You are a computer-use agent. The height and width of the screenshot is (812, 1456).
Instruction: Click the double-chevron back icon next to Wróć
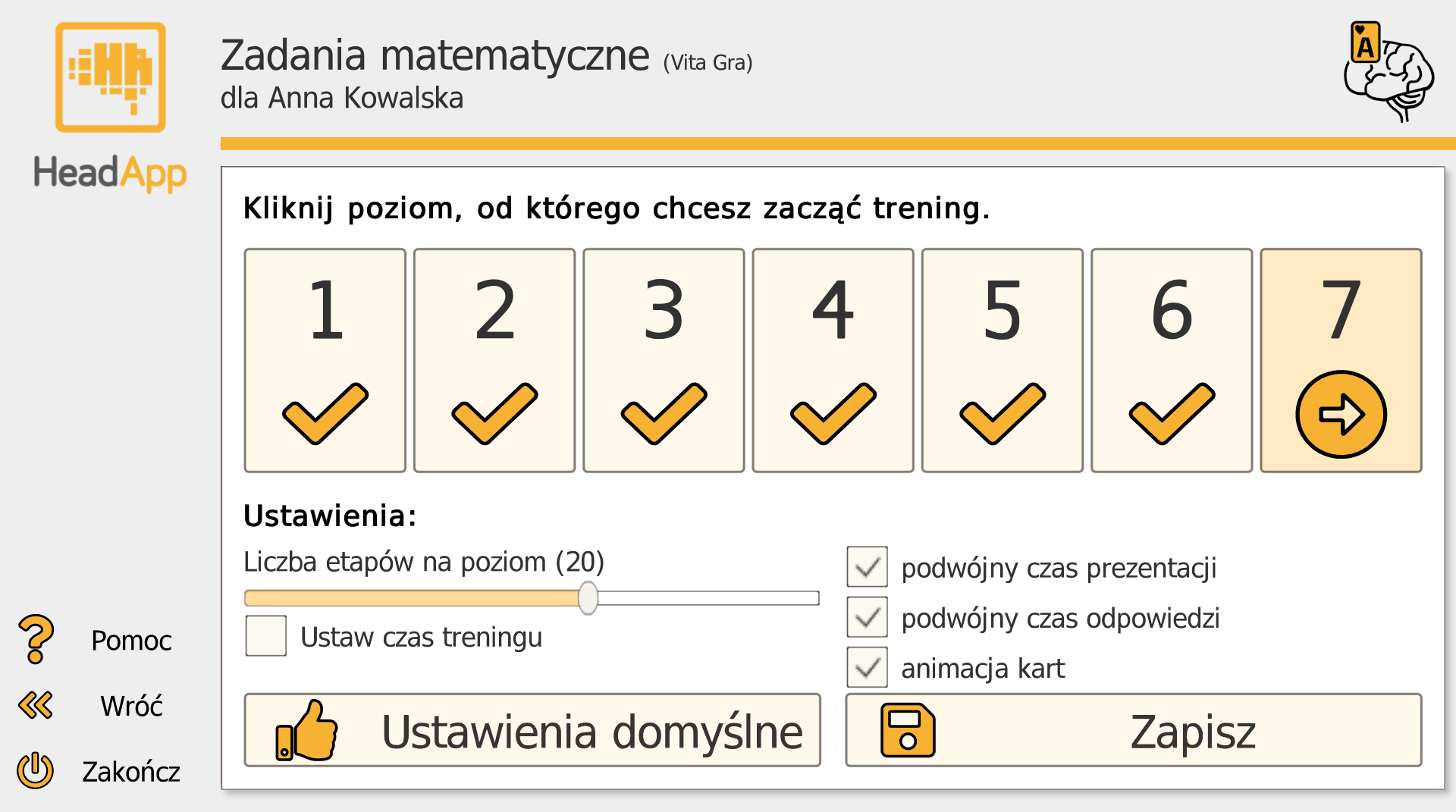click(x=36, y=706)
